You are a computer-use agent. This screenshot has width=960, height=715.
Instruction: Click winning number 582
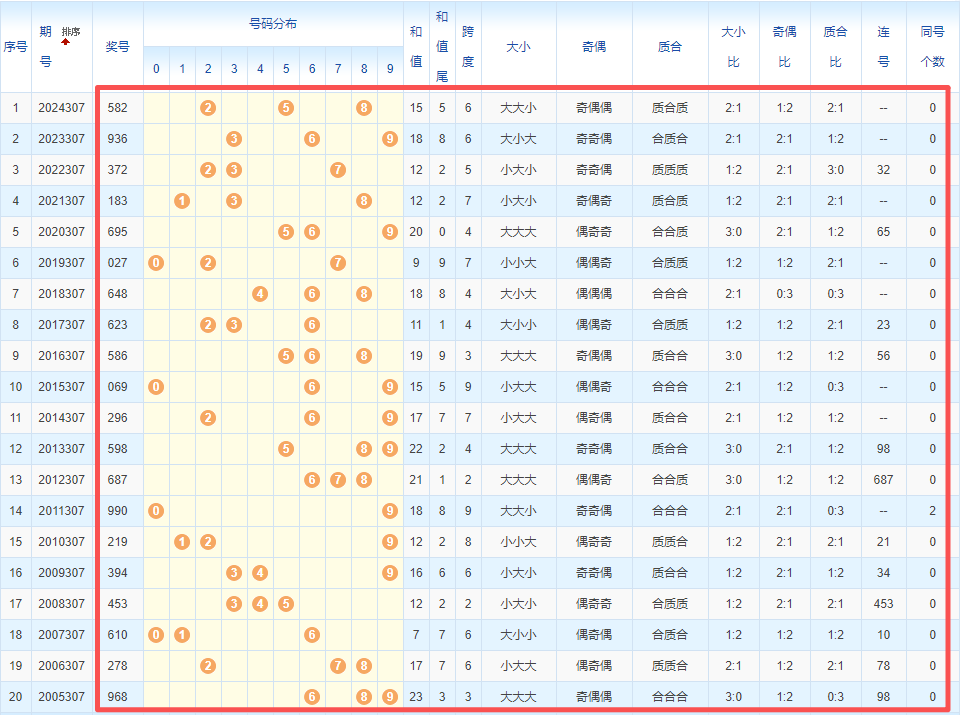(x=118, y=108)
